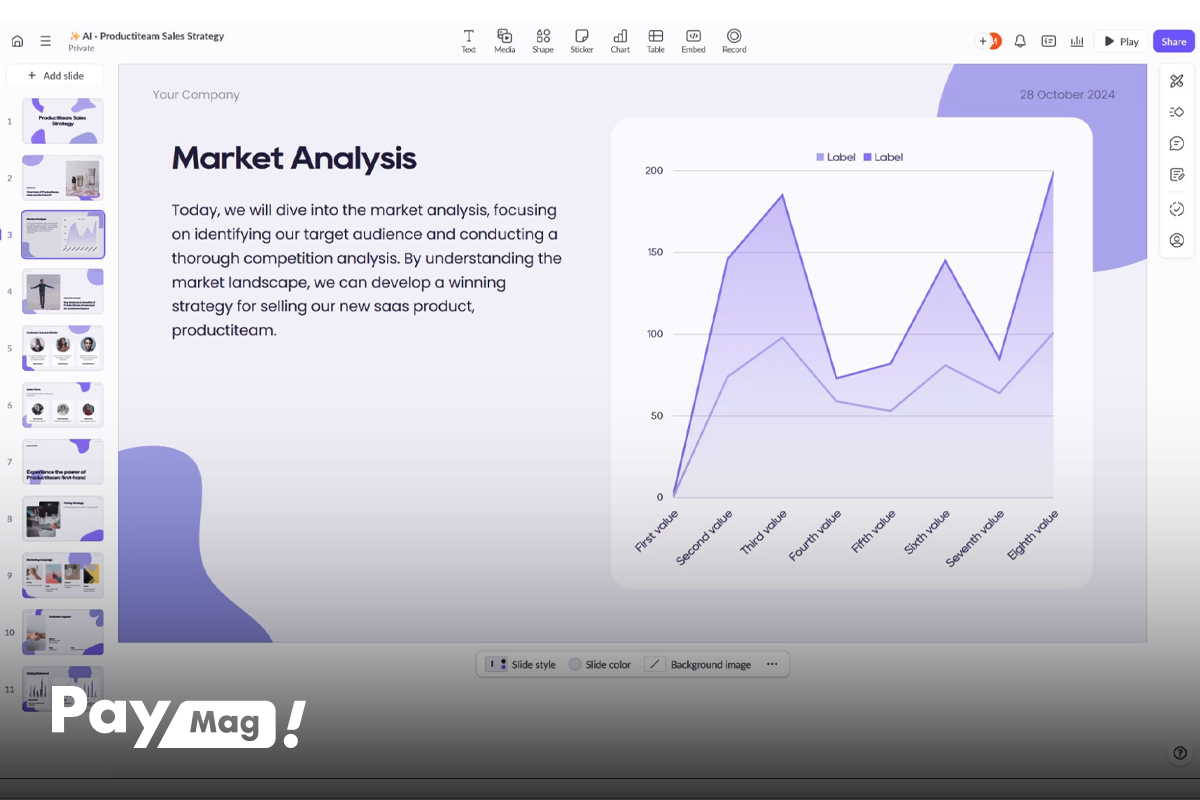Open the Sticker picker
Screen dimensions: 1200x800
pyautogui.click(x=582, y=41)
